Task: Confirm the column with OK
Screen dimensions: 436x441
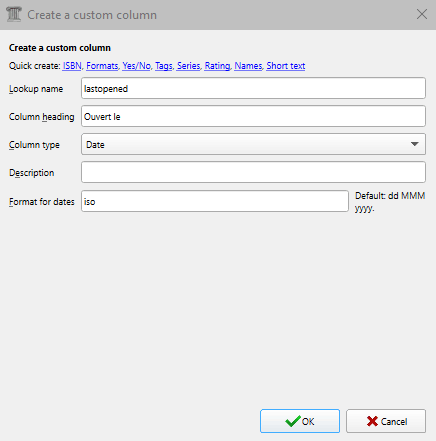Action: 300,421
